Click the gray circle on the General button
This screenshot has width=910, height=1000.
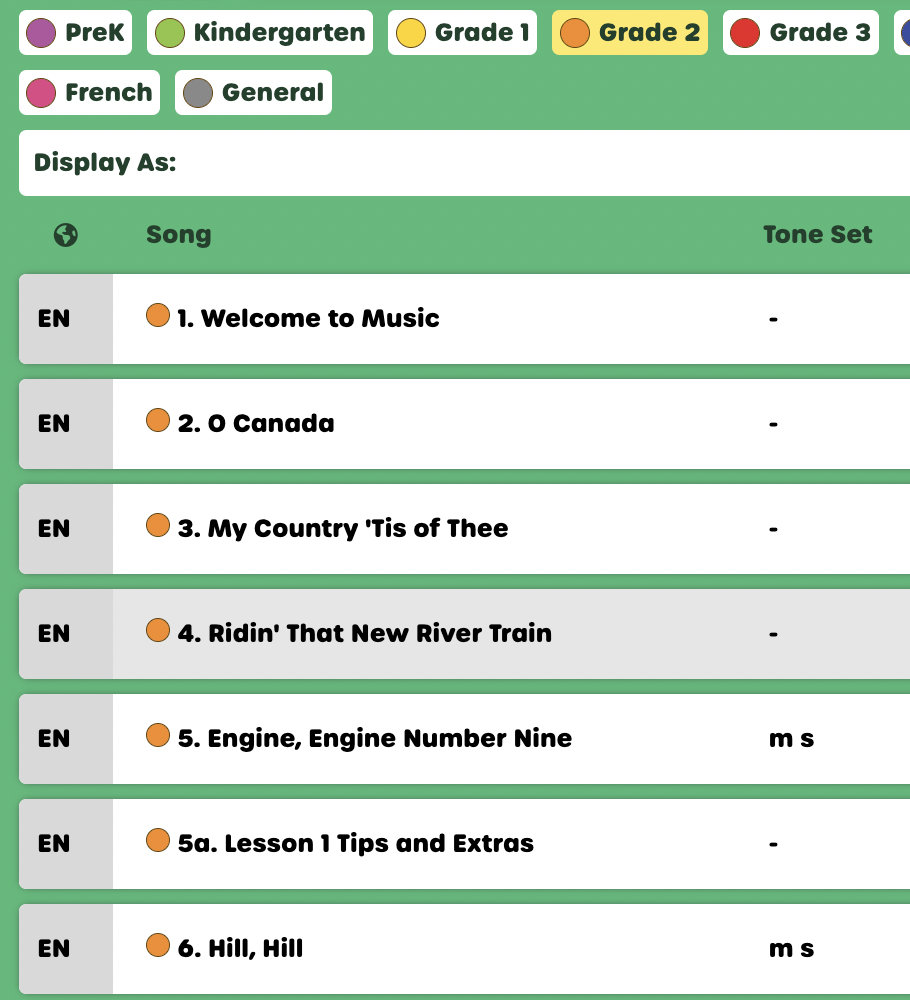[196, 92]
